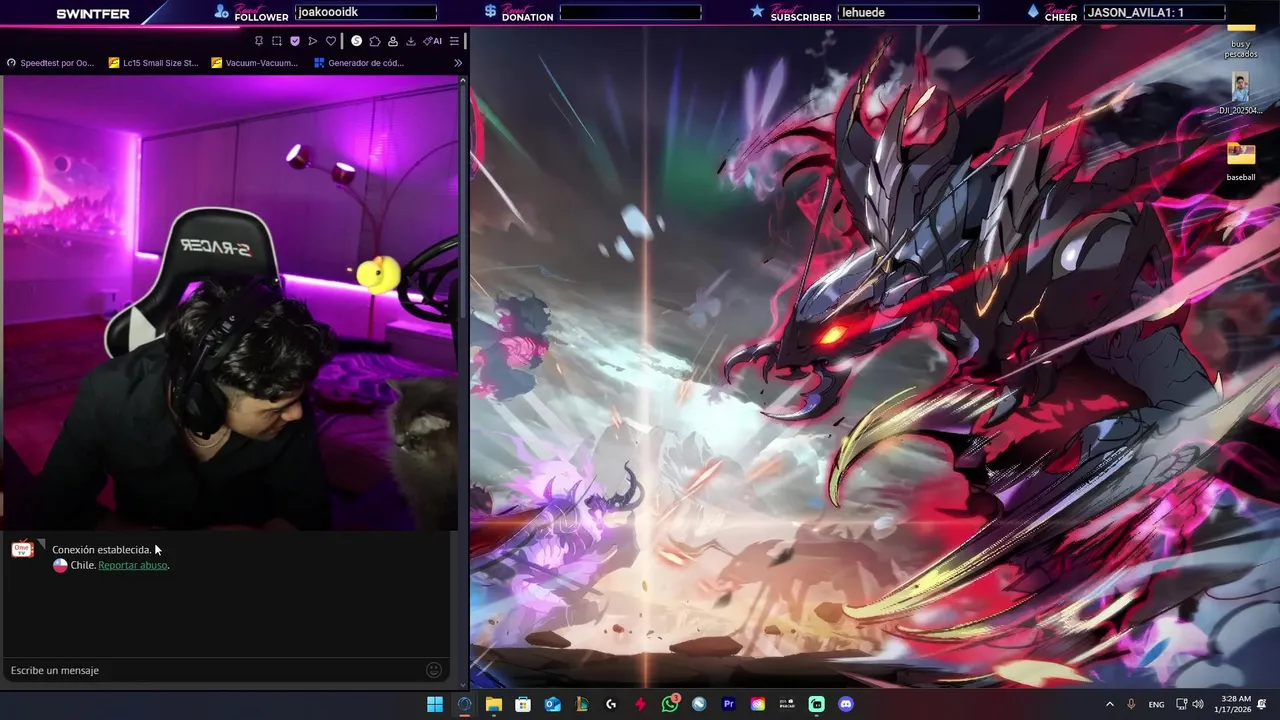Click the SWINTFER overlay logo
Viewport: 1280px width, 720px height.
click(93, 14)
